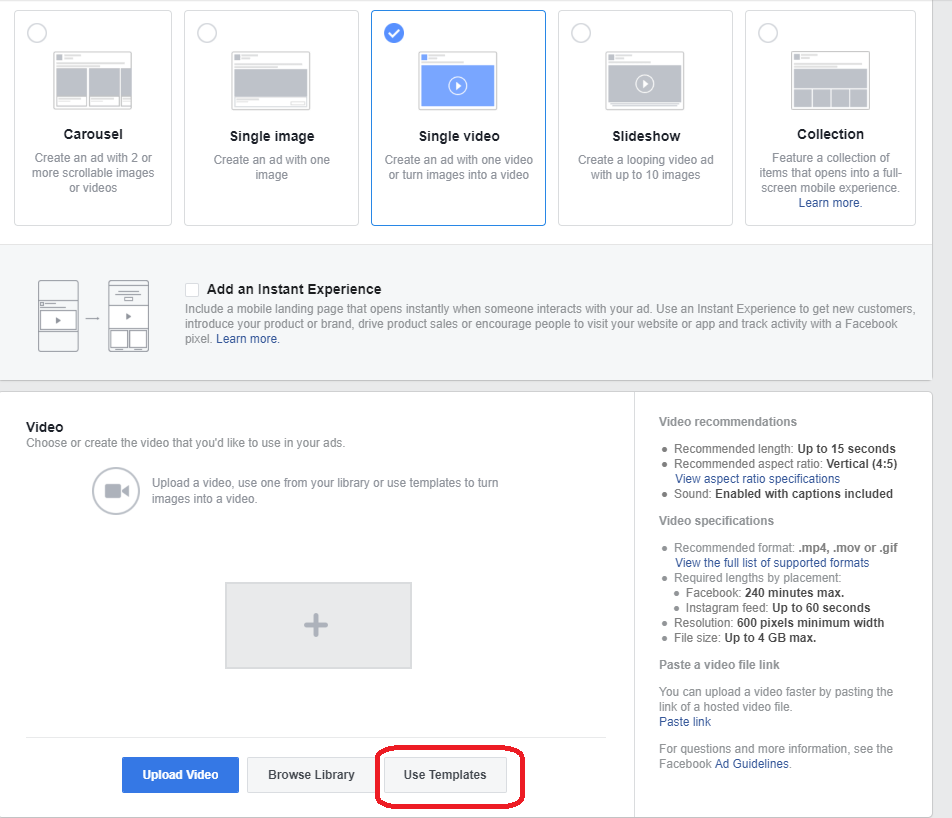Image resolution: width=952 pixels, height=818 pixels.
Task: Select the Carousel radio button
Action: (37, 34)
